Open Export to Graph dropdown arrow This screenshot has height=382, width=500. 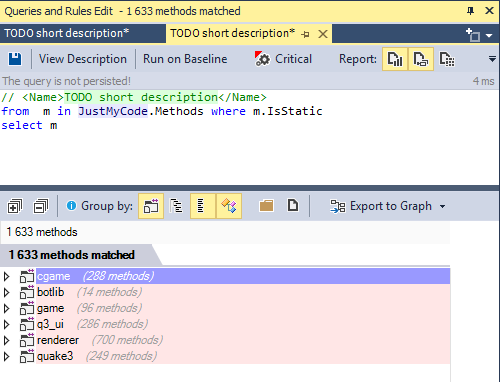point(442,207)
